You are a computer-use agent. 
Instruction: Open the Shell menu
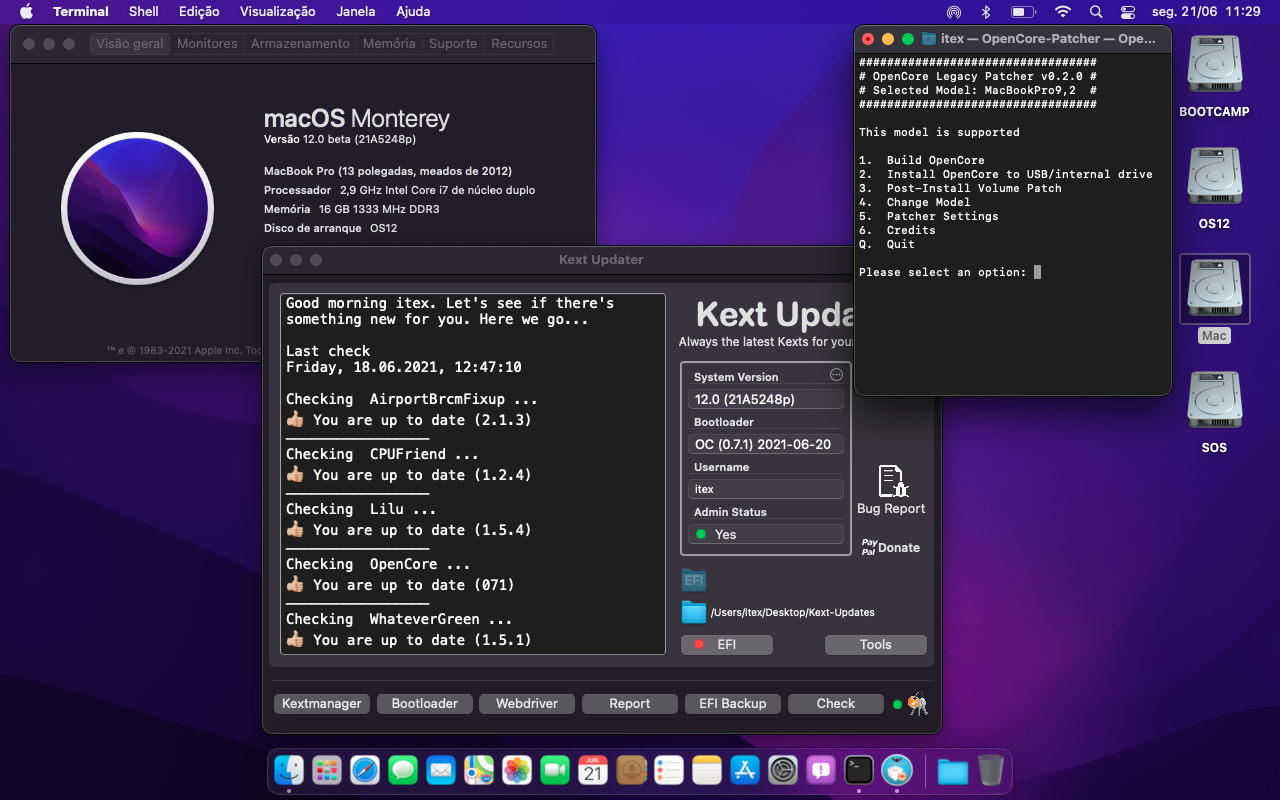pos(144,12)
